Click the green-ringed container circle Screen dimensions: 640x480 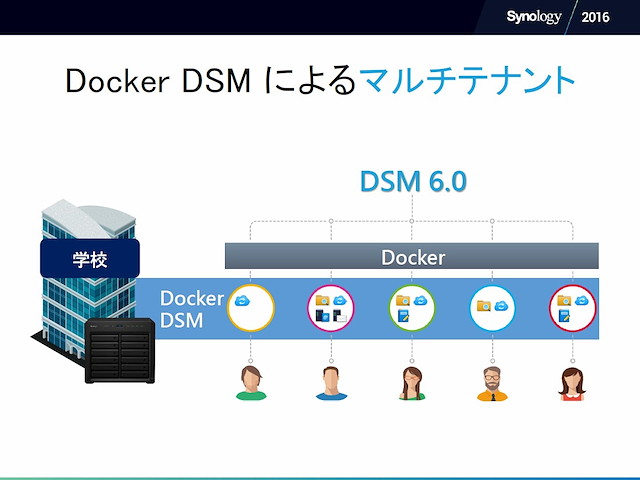(x=412, y=308)
